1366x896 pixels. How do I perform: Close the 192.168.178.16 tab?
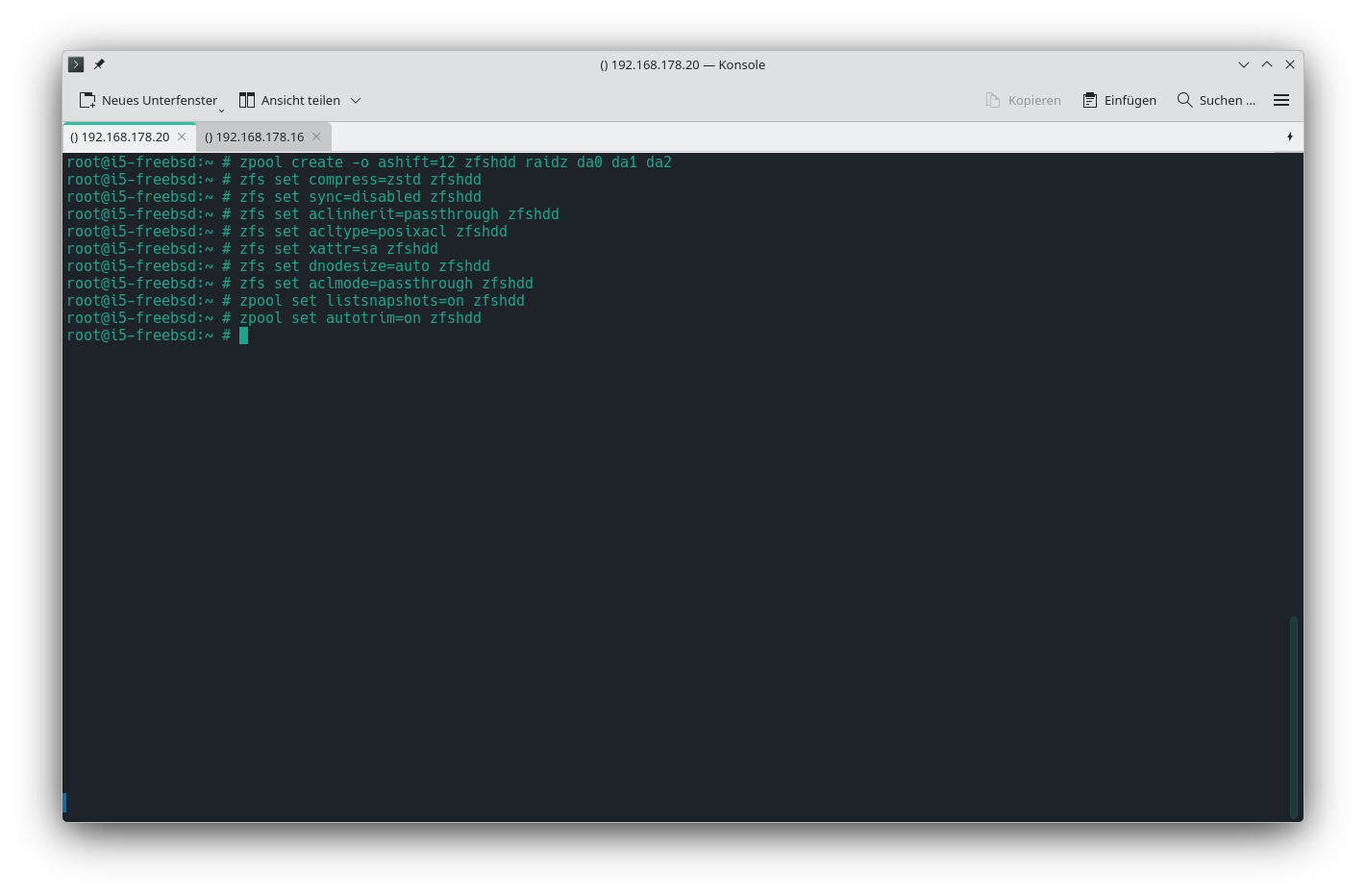click(316, 137)
